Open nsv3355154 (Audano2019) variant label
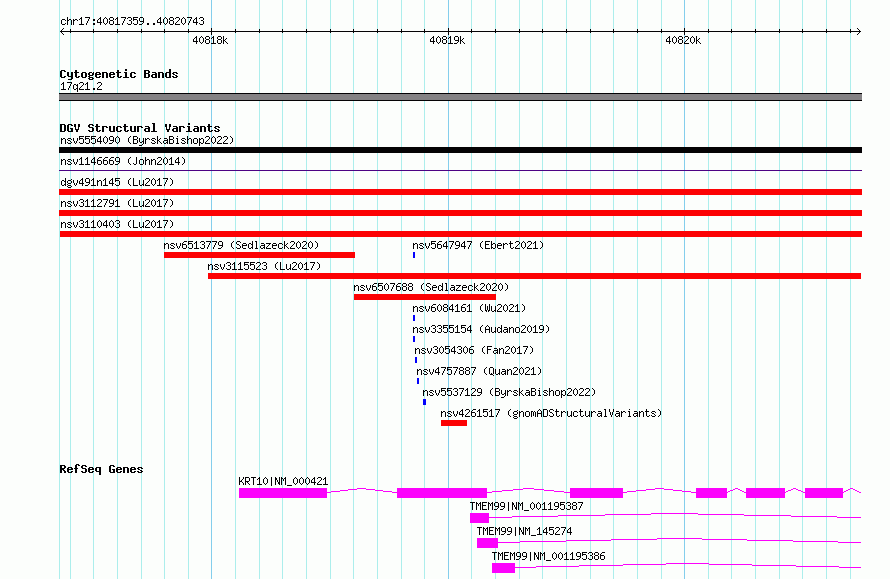Screen dimensions: 890x579 [x=481, y=329]
